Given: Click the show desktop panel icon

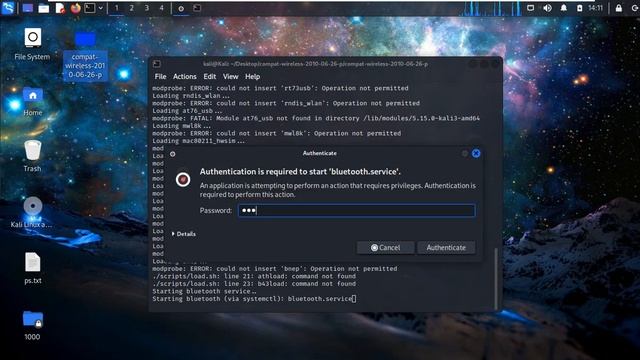Looking at the screenshot, I should point(28,8).
